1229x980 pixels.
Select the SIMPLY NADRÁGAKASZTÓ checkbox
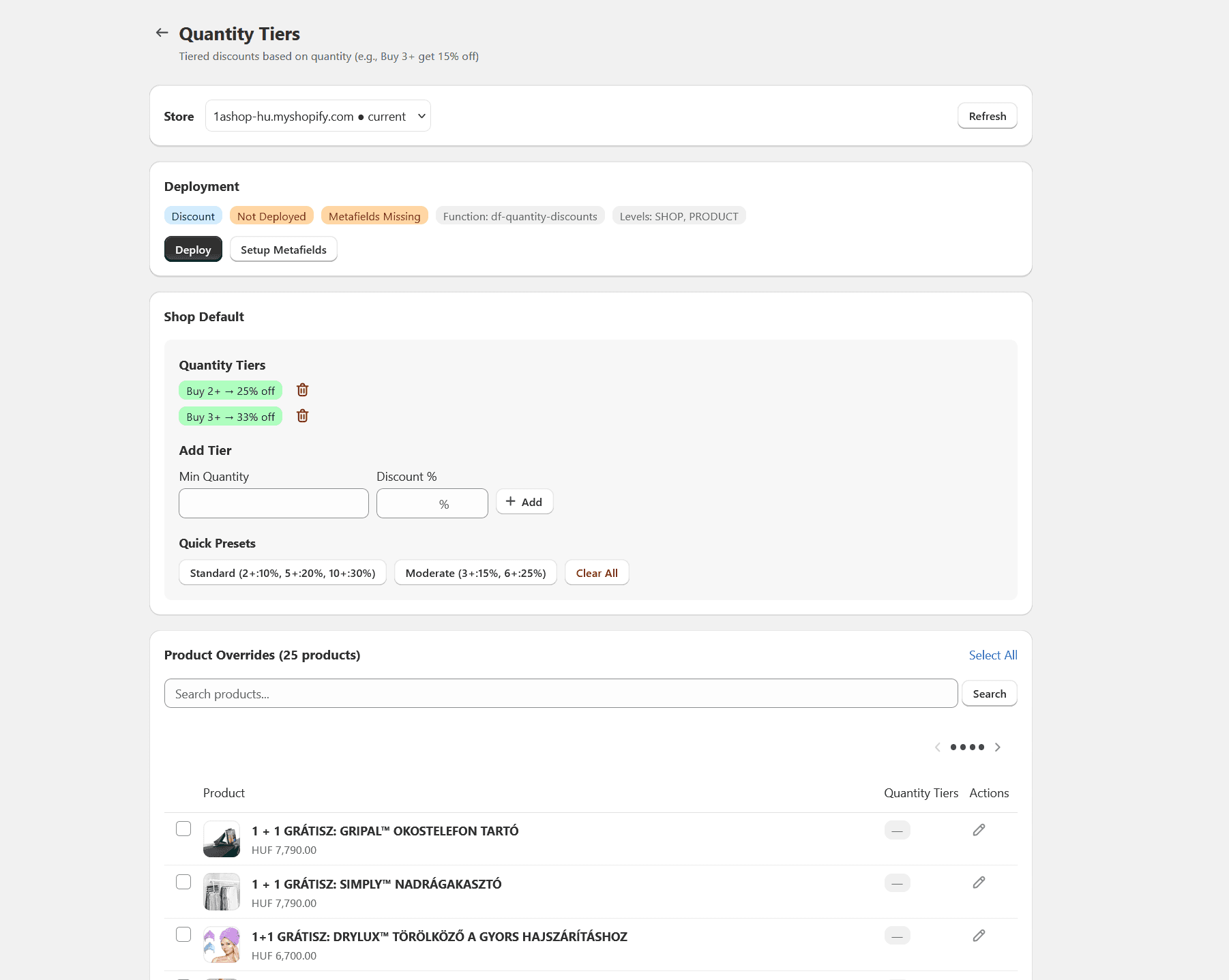click(183, 882)
